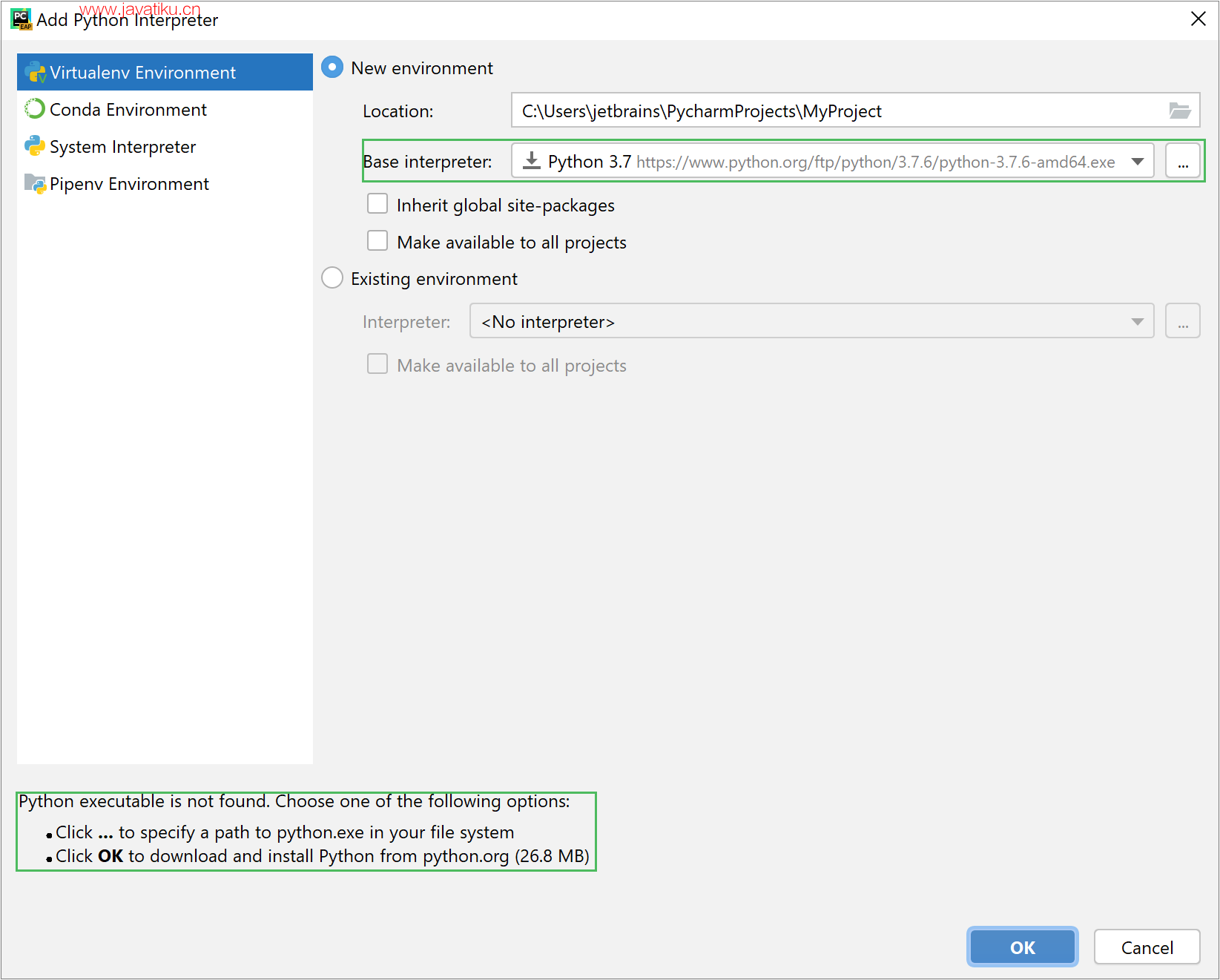Viewport: 1220px width, 980px height.
Task: Browse for existing interpreter with ... button
Action: tap(1183, 321)
